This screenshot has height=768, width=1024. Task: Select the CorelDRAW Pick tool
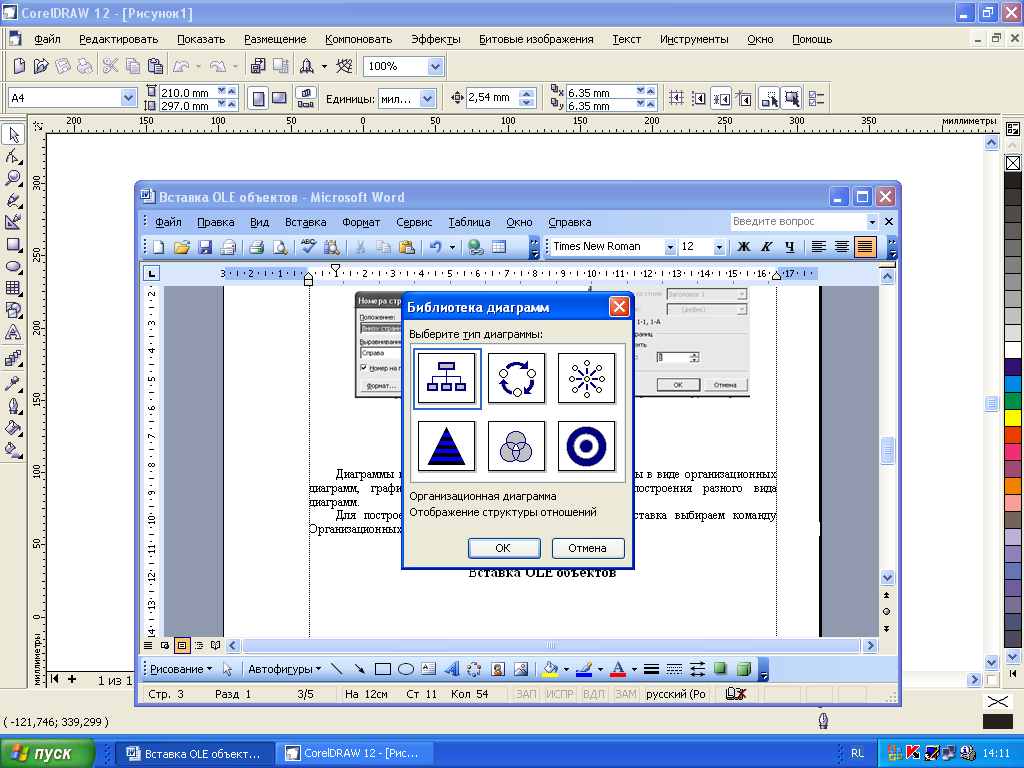[13, 135]
